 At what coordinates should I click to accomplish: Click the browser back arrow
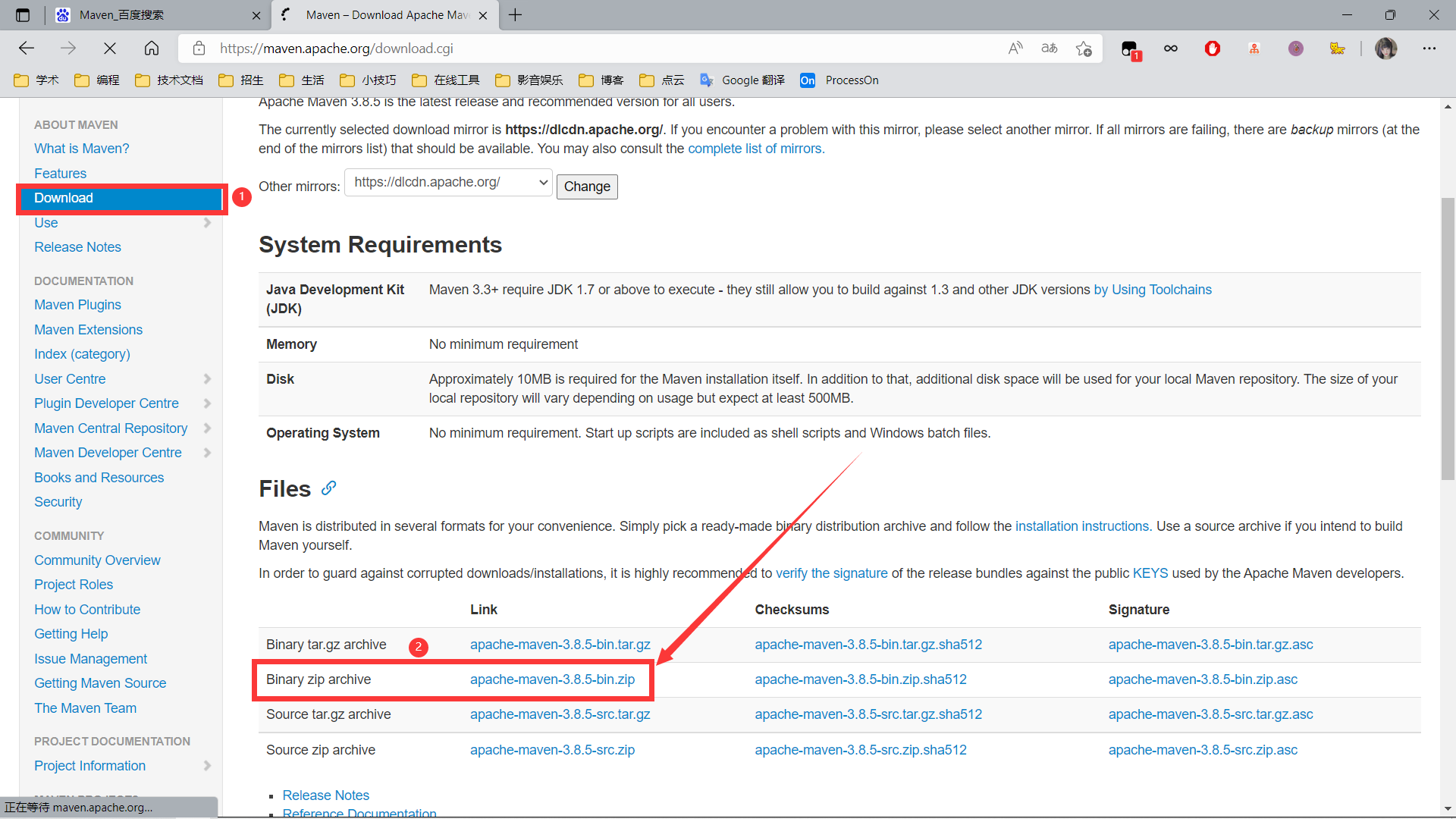tap(27, 49)
